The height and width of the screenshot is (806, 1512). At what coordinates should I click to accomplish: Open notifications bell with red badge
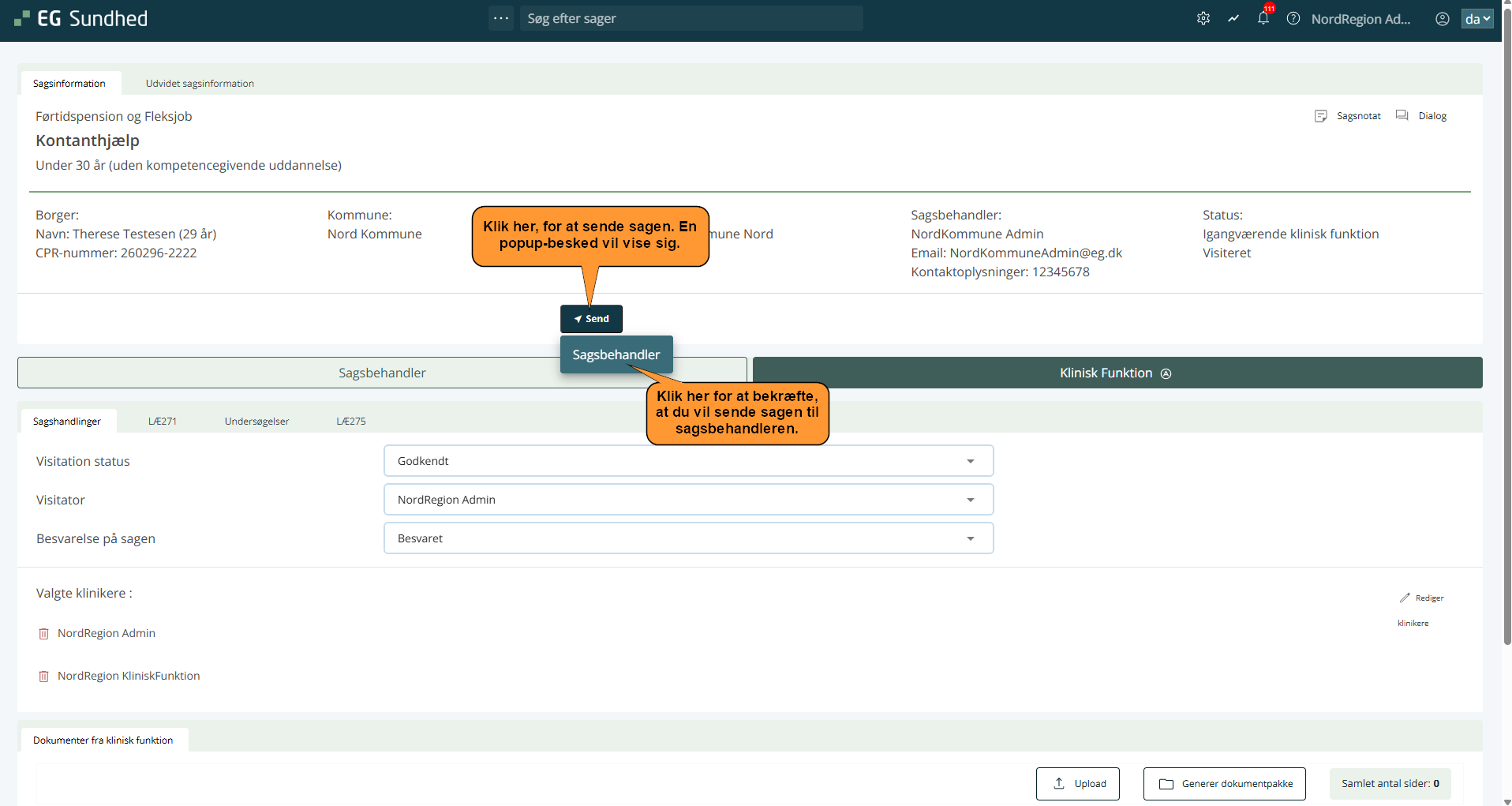coord(1263,18)
